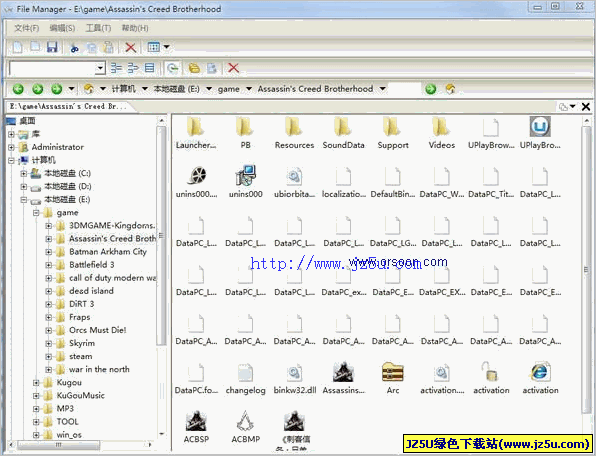Screen dimensions: 596x456
Task: Click the refresh icon in second toolbar
Action: 172,68
